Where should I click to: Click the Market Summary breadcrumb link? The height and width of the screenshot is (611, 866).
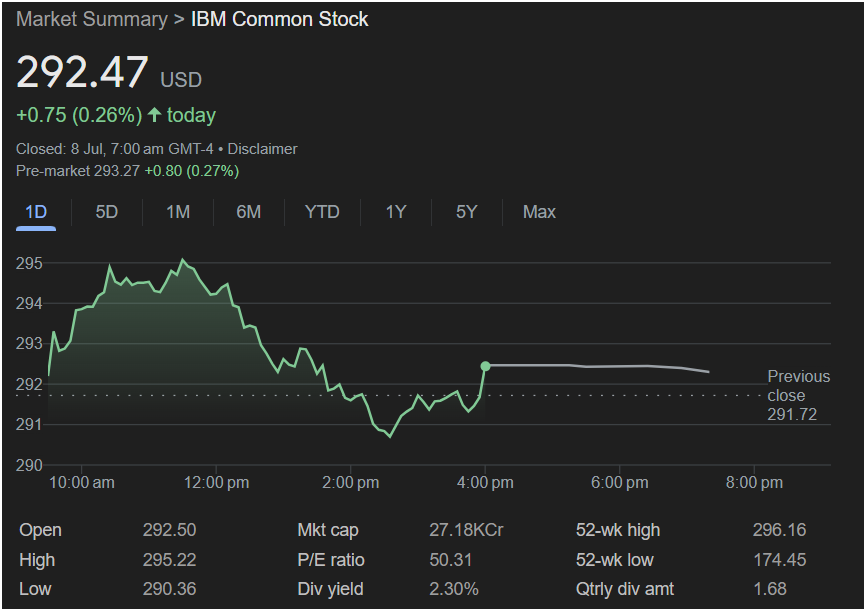92,19
